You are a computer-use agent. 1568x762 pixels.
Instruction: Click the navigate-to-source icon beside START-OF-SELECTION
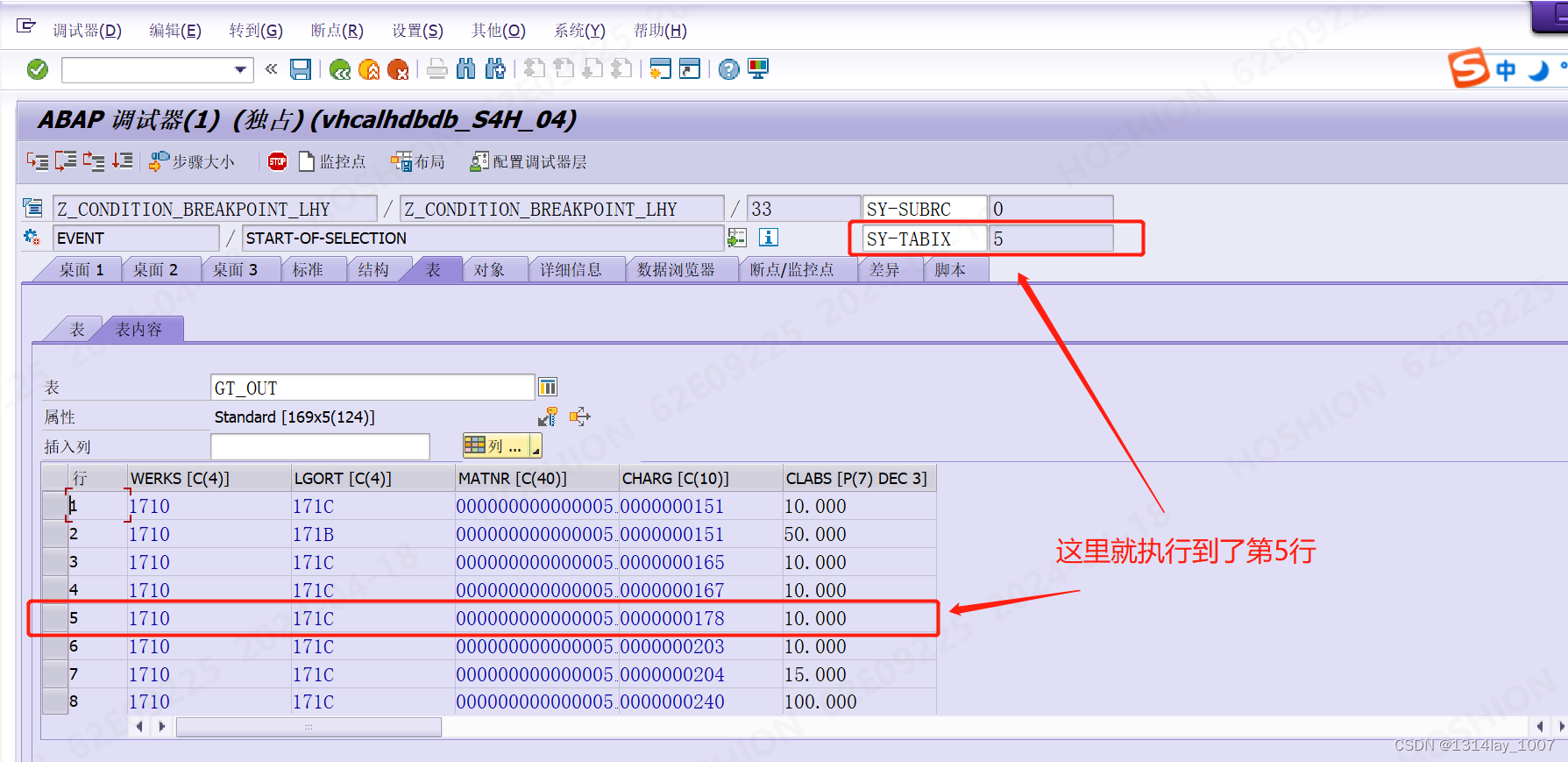(737, 238)
